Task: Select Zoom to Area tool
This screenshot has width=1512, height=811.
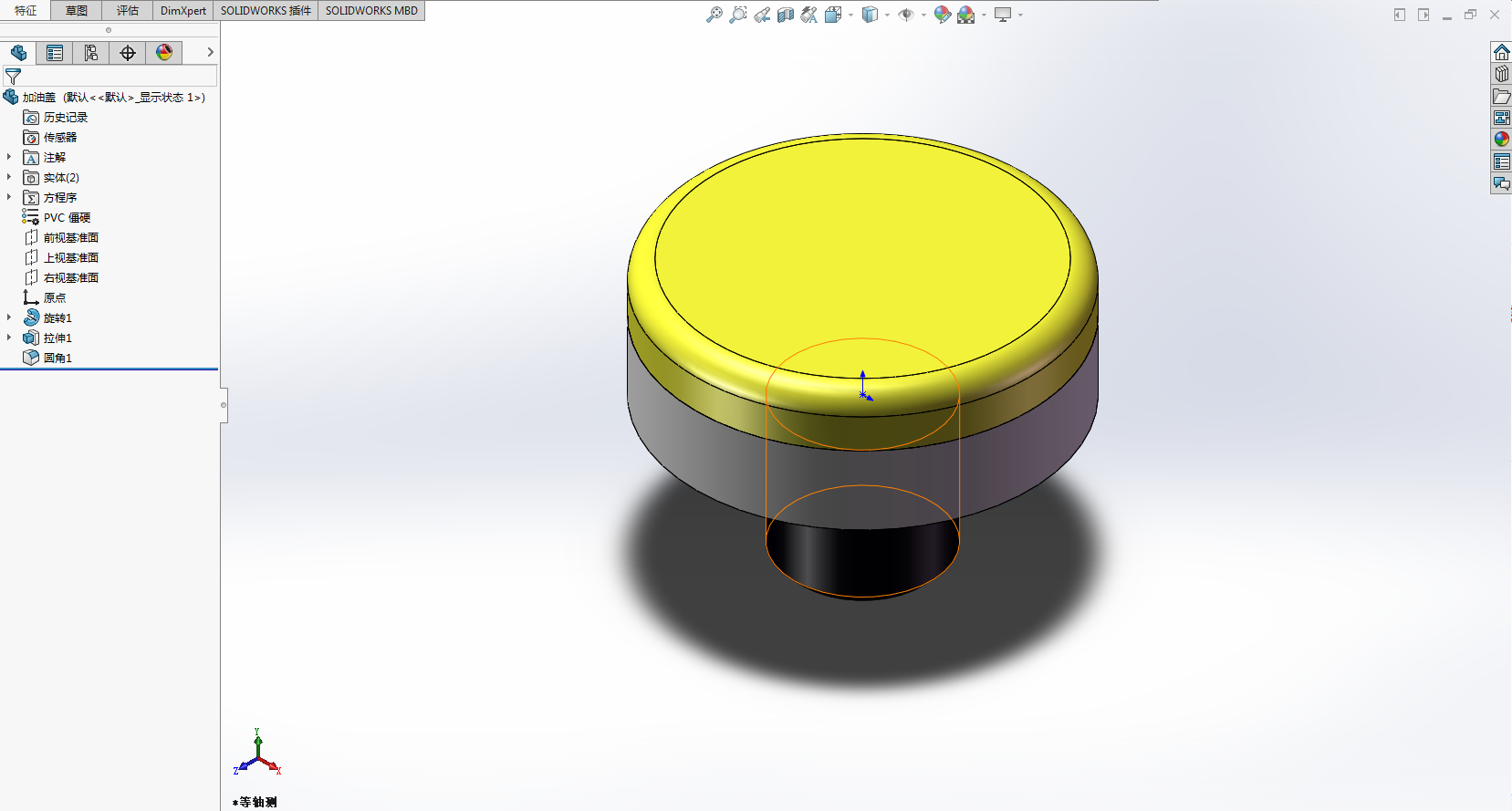Action: pyautogui.click(x=738, y=15)
